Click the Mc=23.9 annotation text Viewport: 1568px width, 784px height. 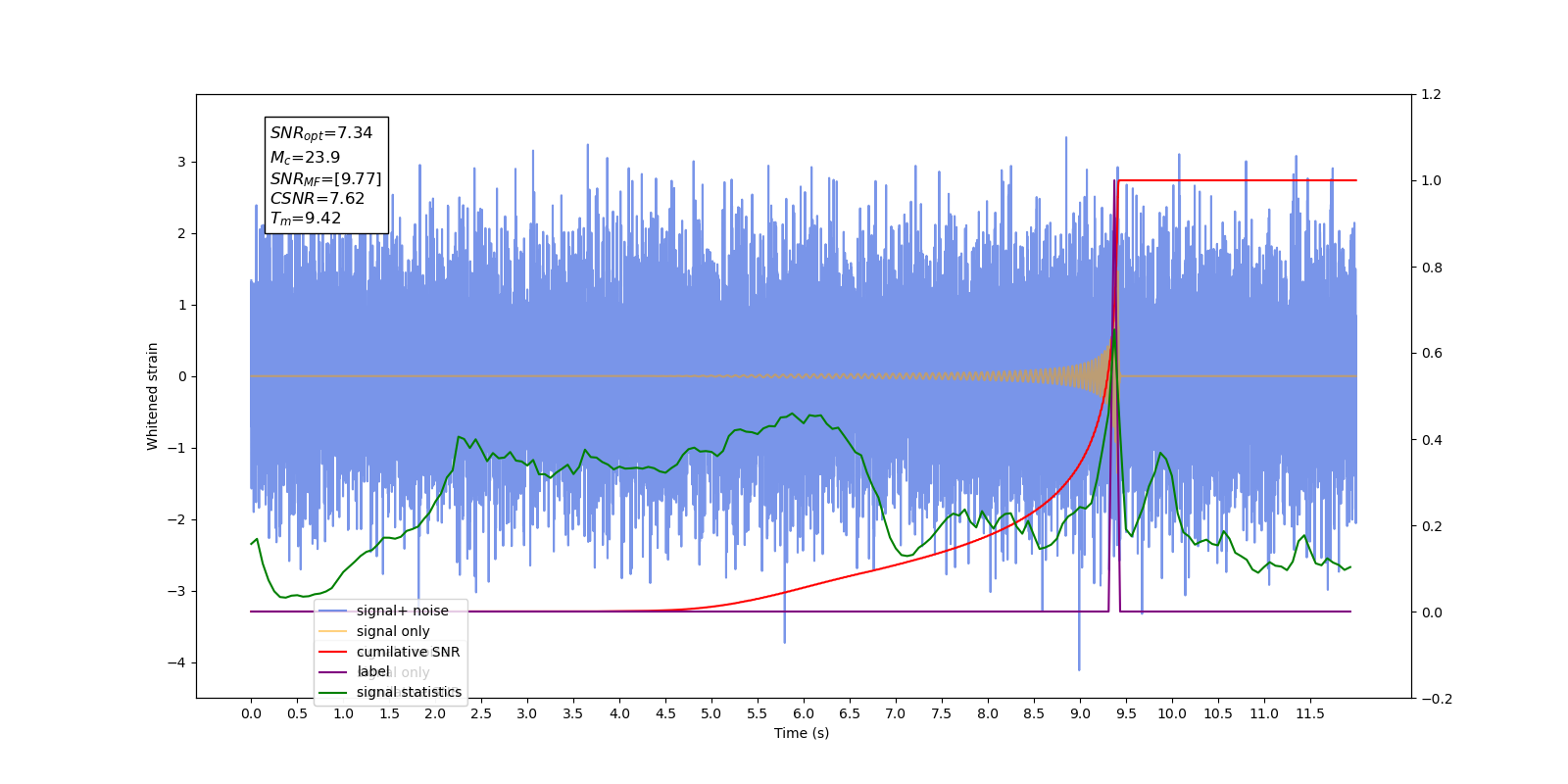coord(306,157)
